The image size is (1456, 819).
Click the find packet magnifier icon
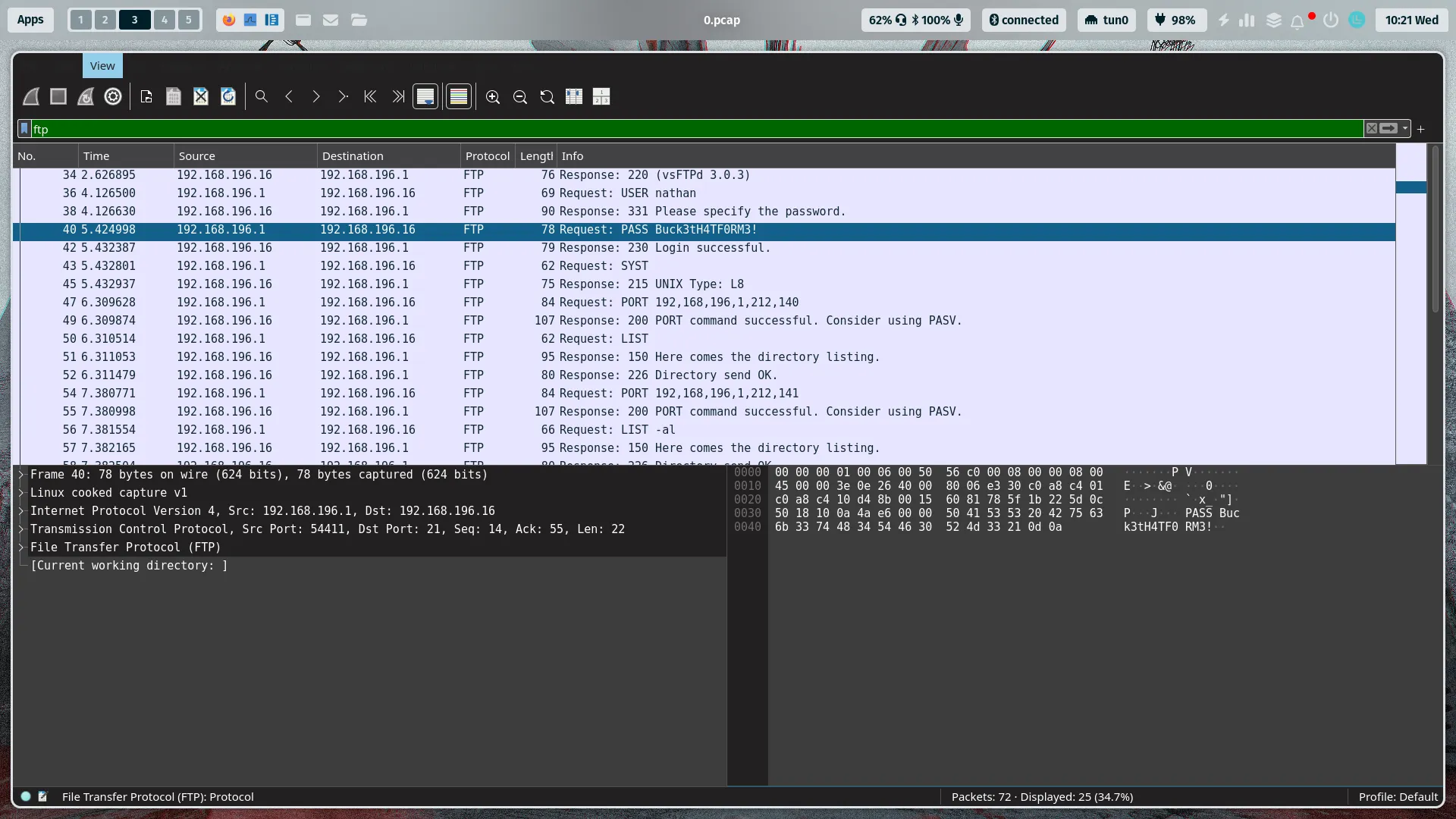click(262, 96)
